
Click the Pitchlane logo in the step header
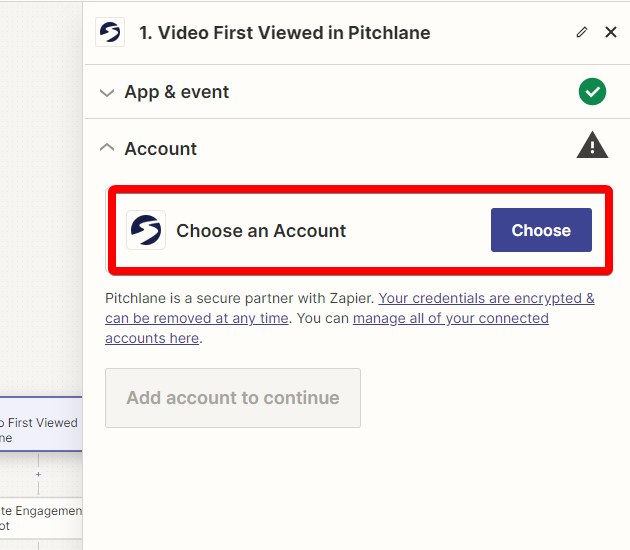(110, 32)
